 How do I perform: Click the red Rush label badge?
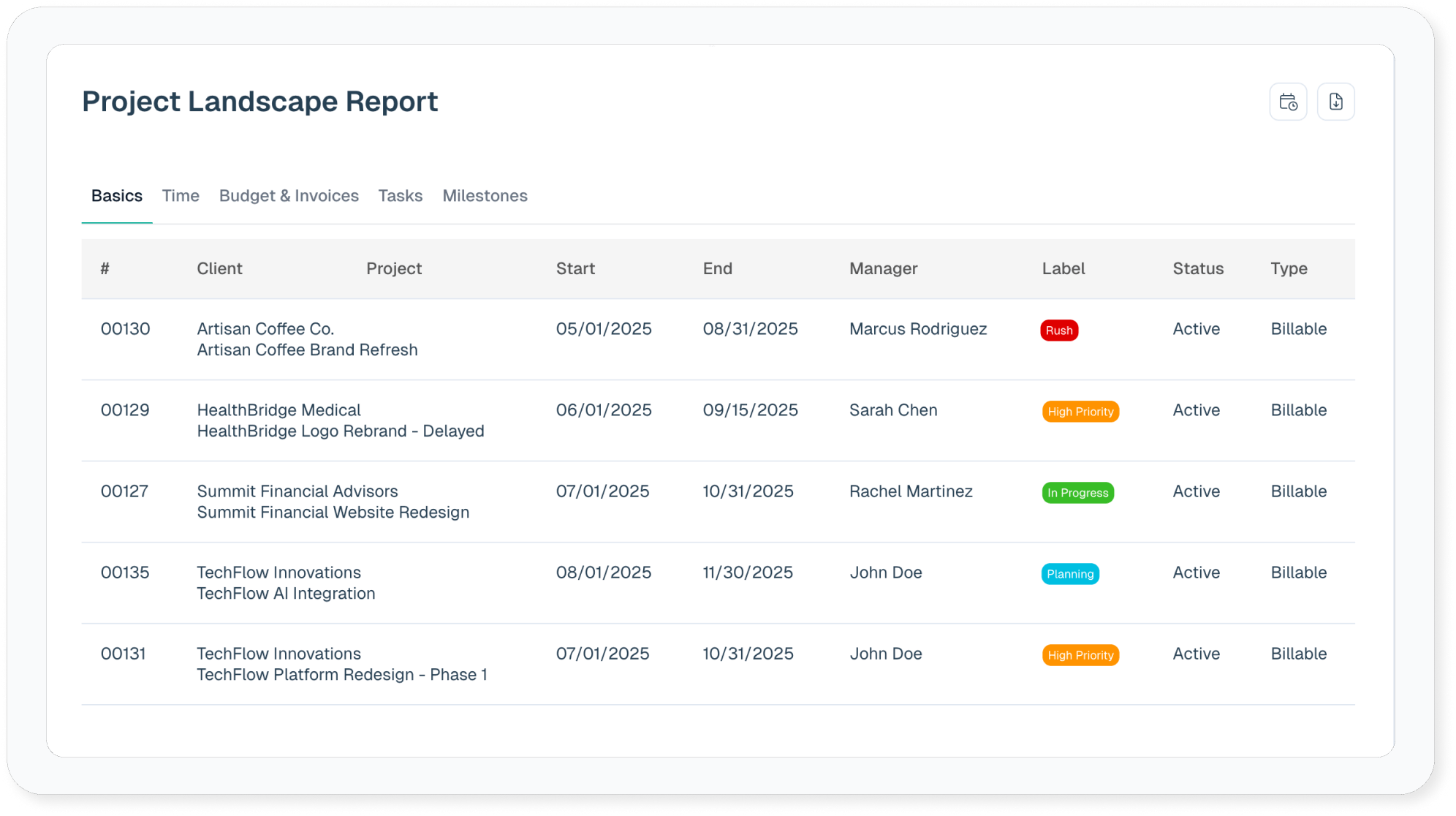[1058, 330]
